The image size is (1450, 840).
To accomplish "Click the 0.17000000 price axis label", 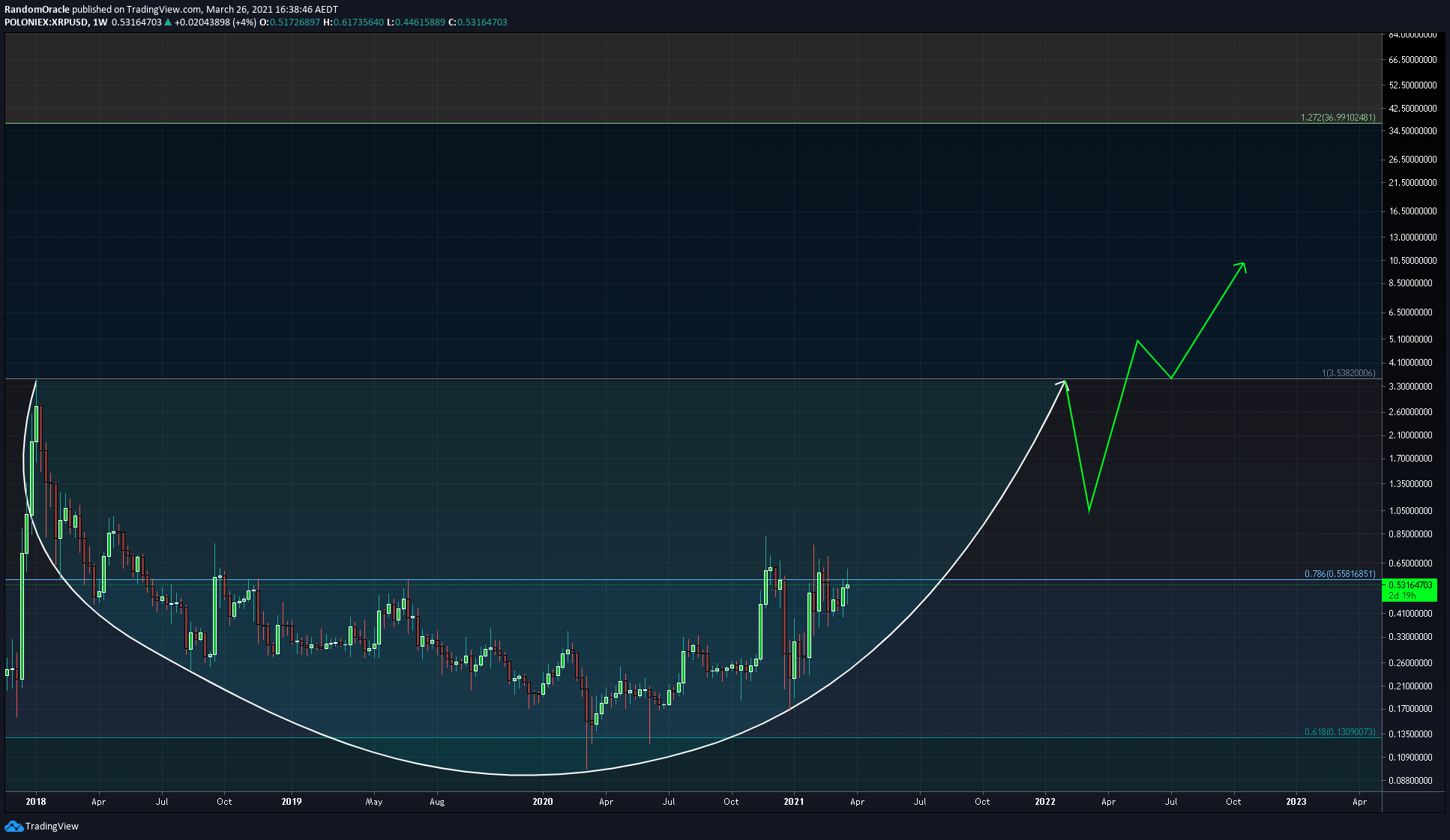I will [1413, 709].
